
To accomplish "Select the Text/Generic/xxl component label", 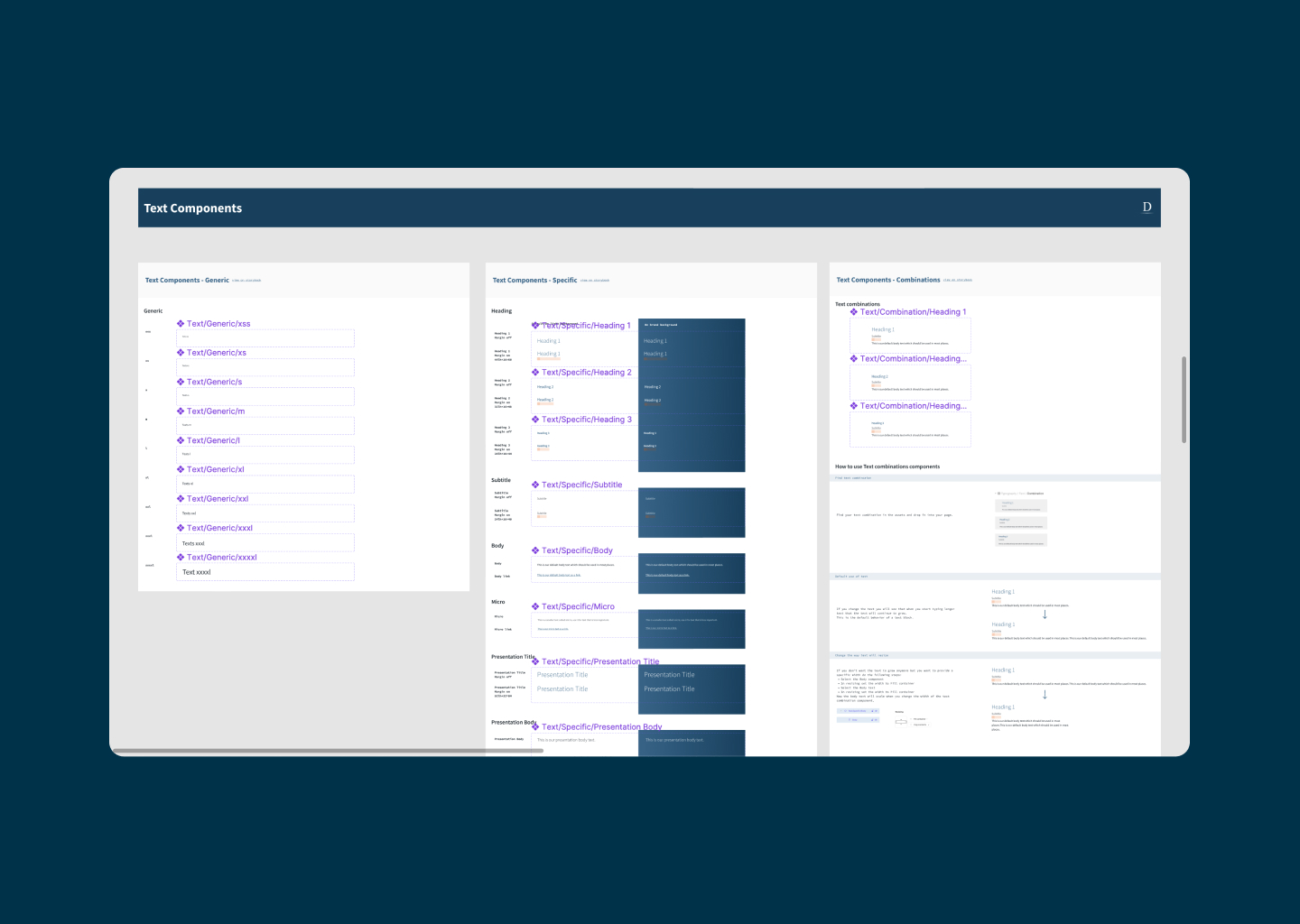I will coord(218,499).
